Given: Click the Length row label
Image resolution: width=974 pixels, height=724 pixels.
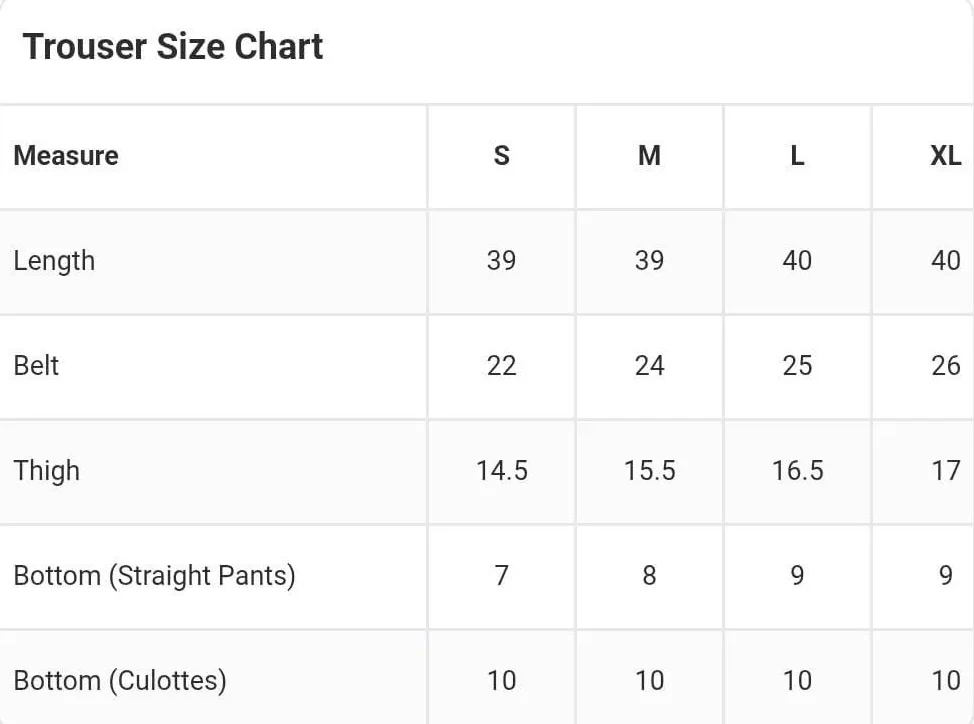Looking at the screenshot, I should pyautogui.click(x=54, y=261).
